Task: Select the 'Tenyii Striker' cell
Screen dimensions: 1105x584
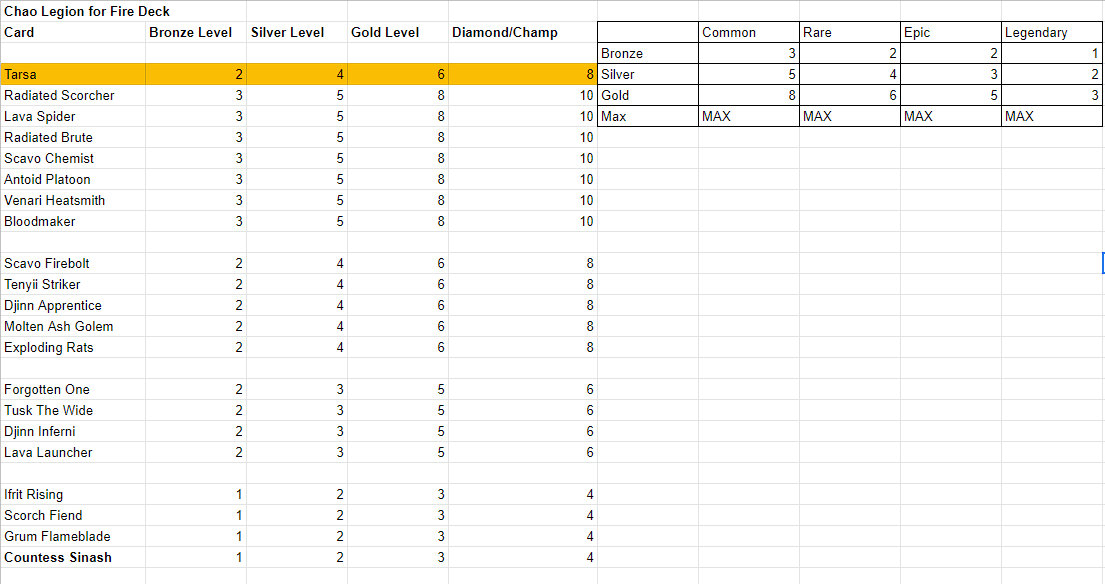Action: pos(73,285)
